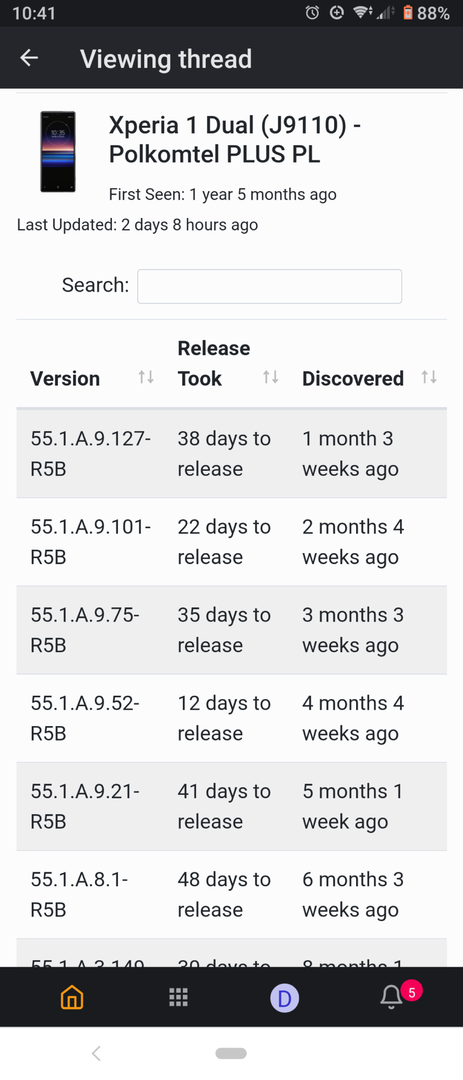Image resolution: width=463 pixels, height=1080 pixels.
Task: Select firmware row 55.1.A.9.21-R5B
Action: pyautogui.click(x=232, y=807)
